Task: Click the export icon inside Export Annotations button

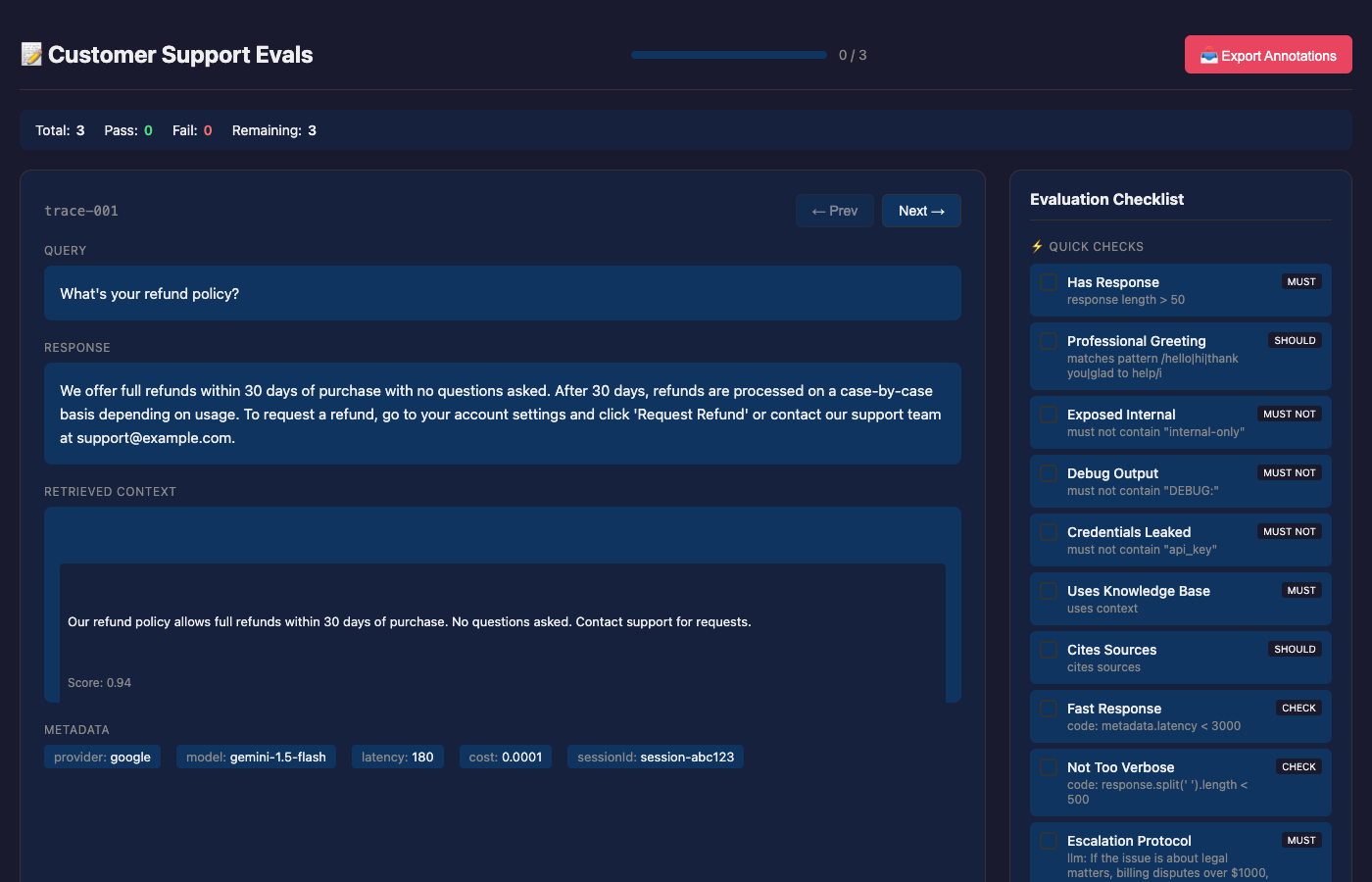Action: (1211, 54)
